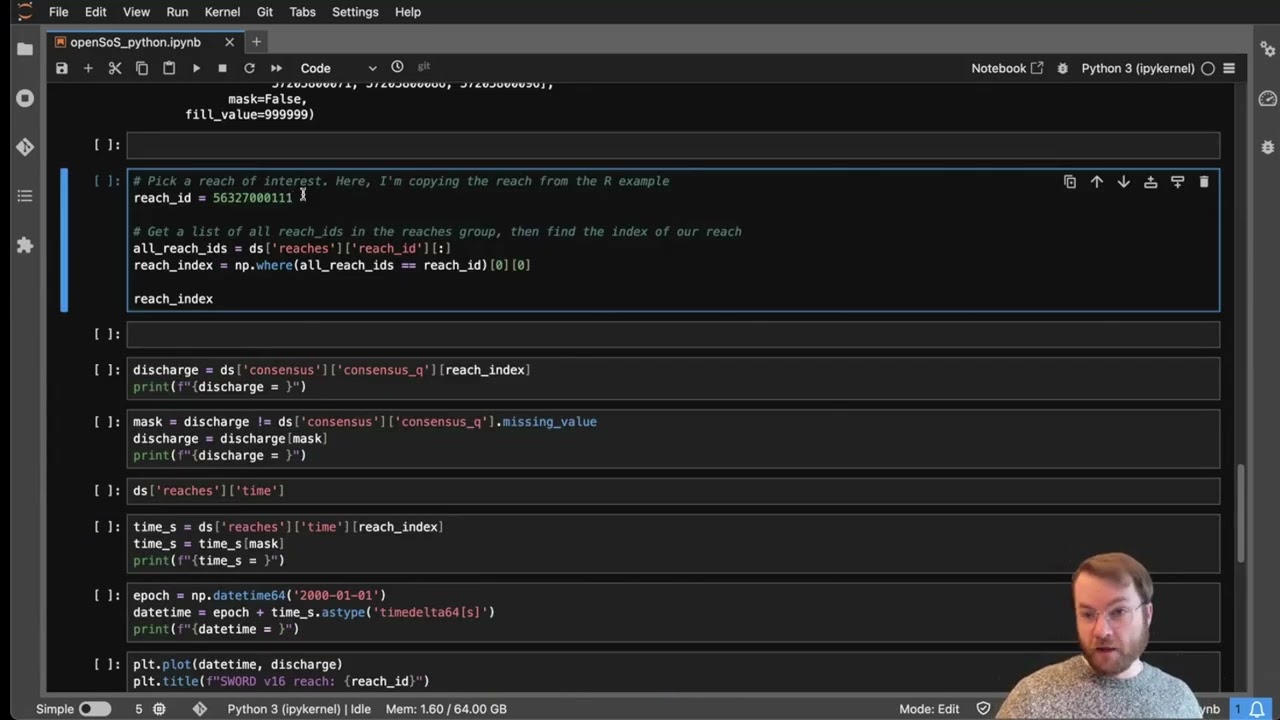Close the openSoS_python.ipynb tab
The height and width of the screenshot is (720, 1280).
tap(229, 42)
